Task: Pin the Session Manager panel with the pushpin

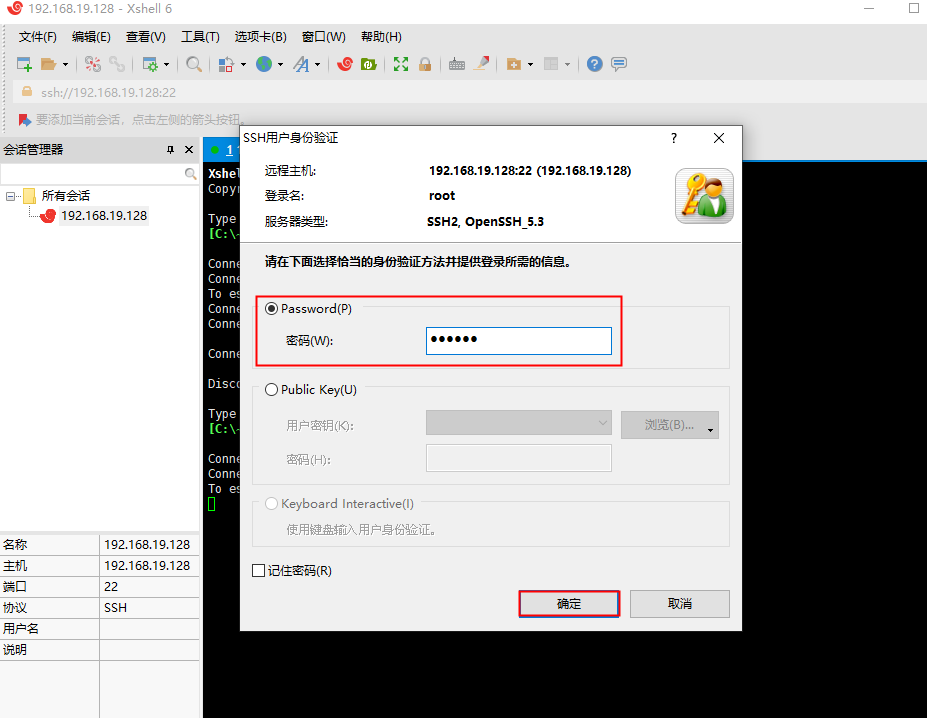Action: click(170, 150)
